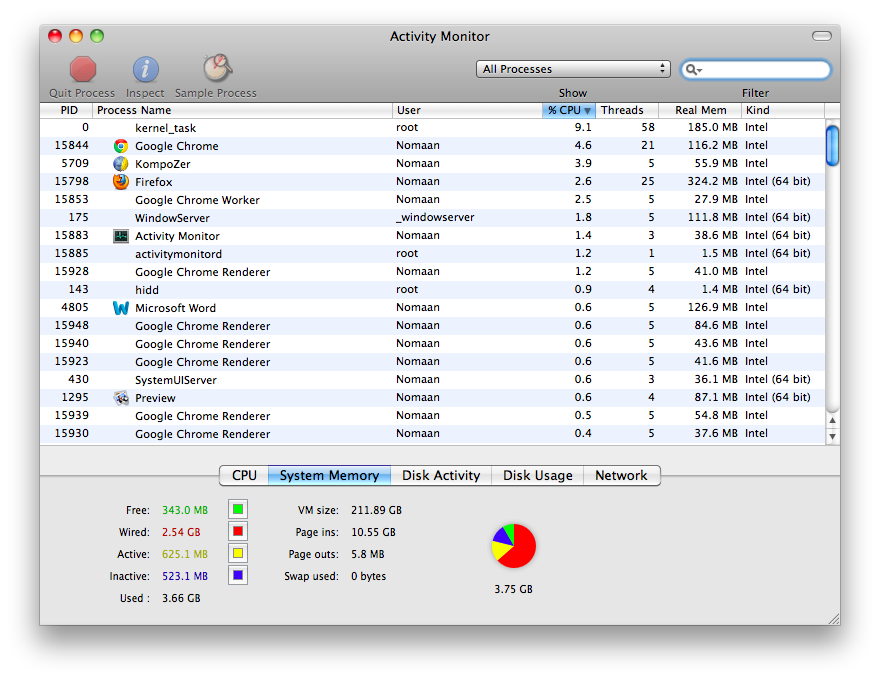Select Google Chrome Renderer PID 15930

click(432, 434)
